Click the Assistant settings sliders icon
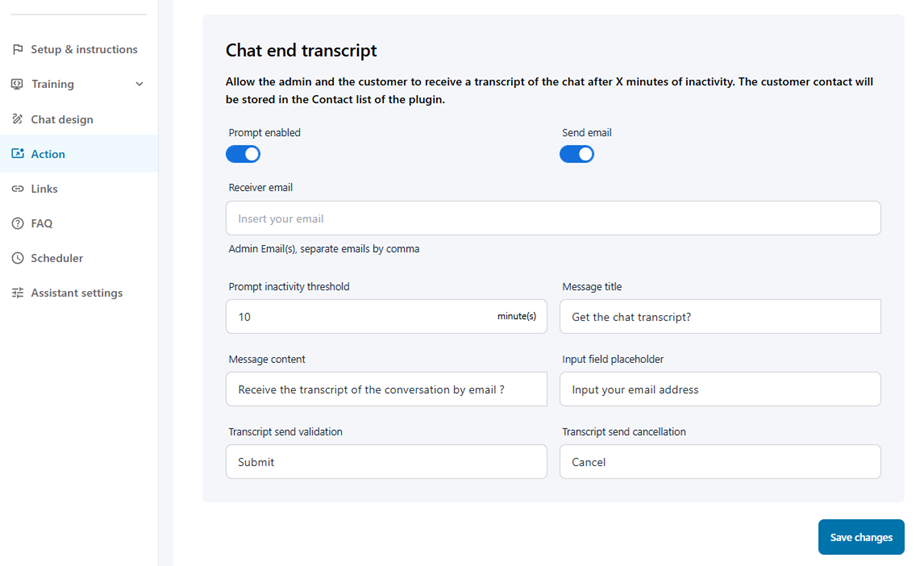The width and height of the screenshot is (920, 566). click(17, 293)
